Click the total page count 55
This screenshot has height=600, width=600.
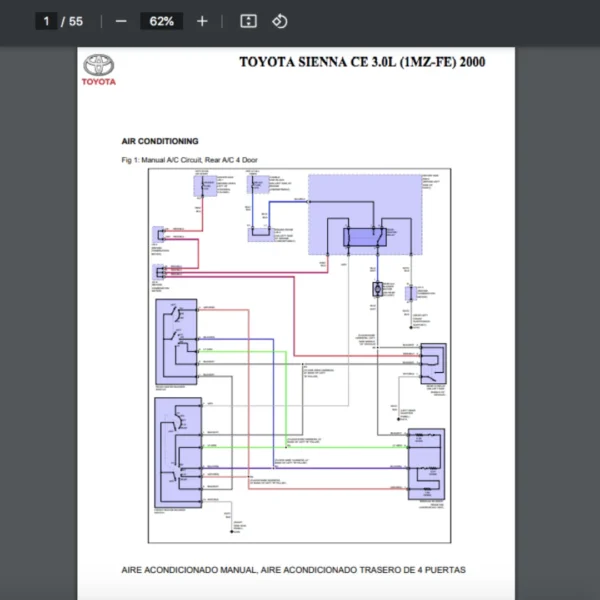point(76,21)
